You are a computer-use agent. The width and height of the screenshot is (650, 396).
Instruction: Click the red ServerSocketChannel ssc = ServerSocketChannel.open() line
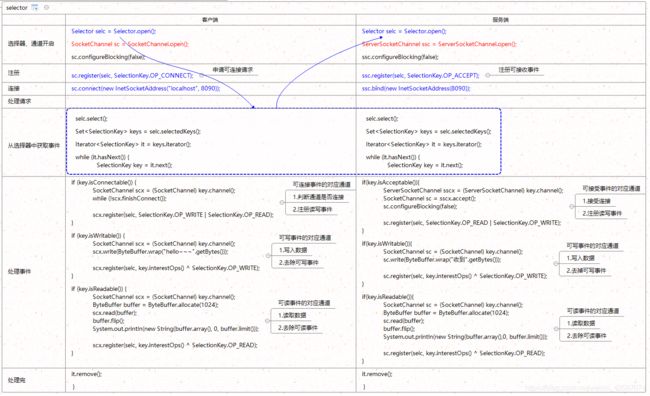[x=439, y=44]
